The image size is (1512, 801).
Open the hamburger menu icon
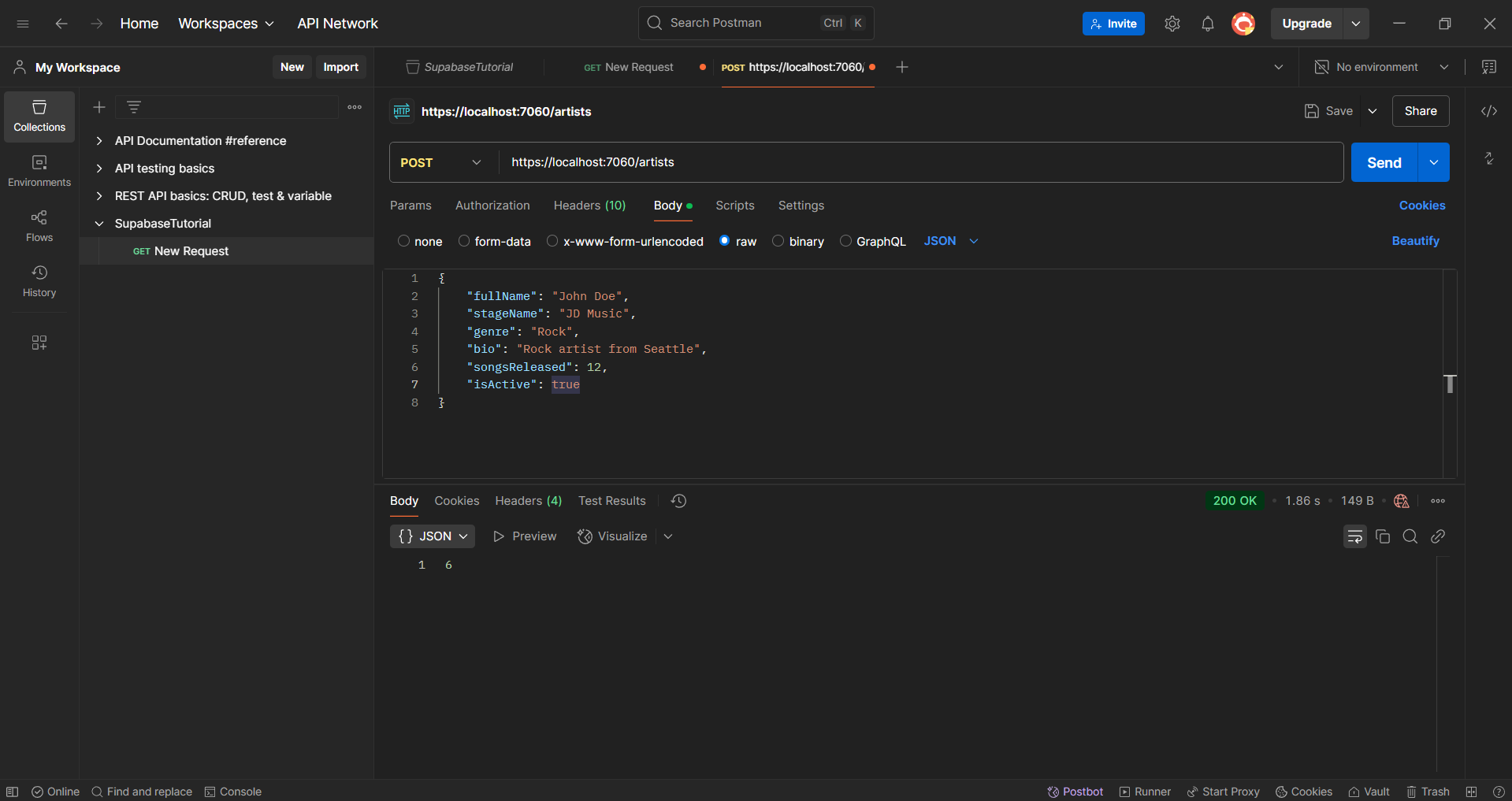tap(23, 24)
